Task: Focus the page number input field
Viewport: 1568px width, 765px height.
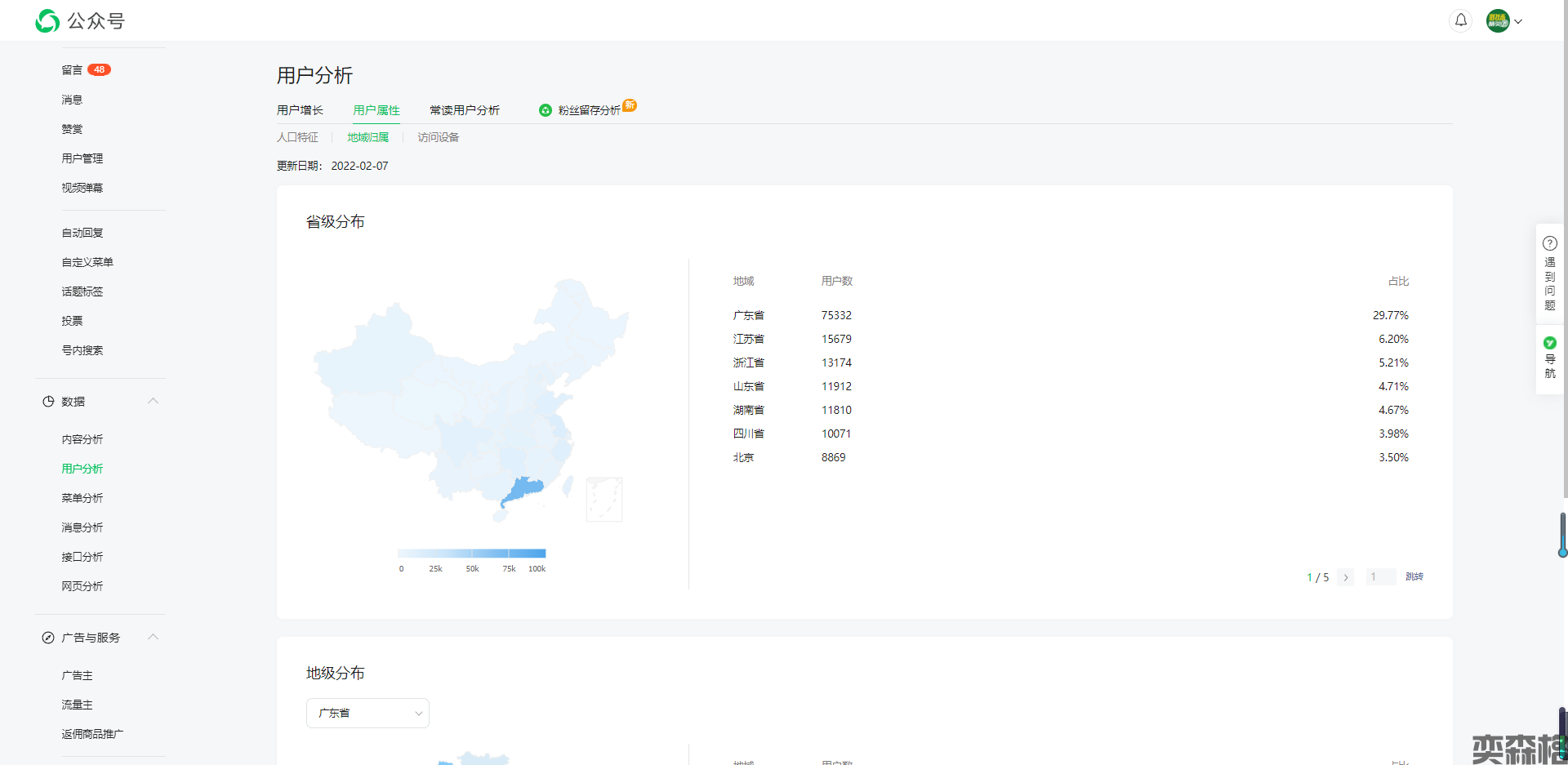Action: (1380, 577)
